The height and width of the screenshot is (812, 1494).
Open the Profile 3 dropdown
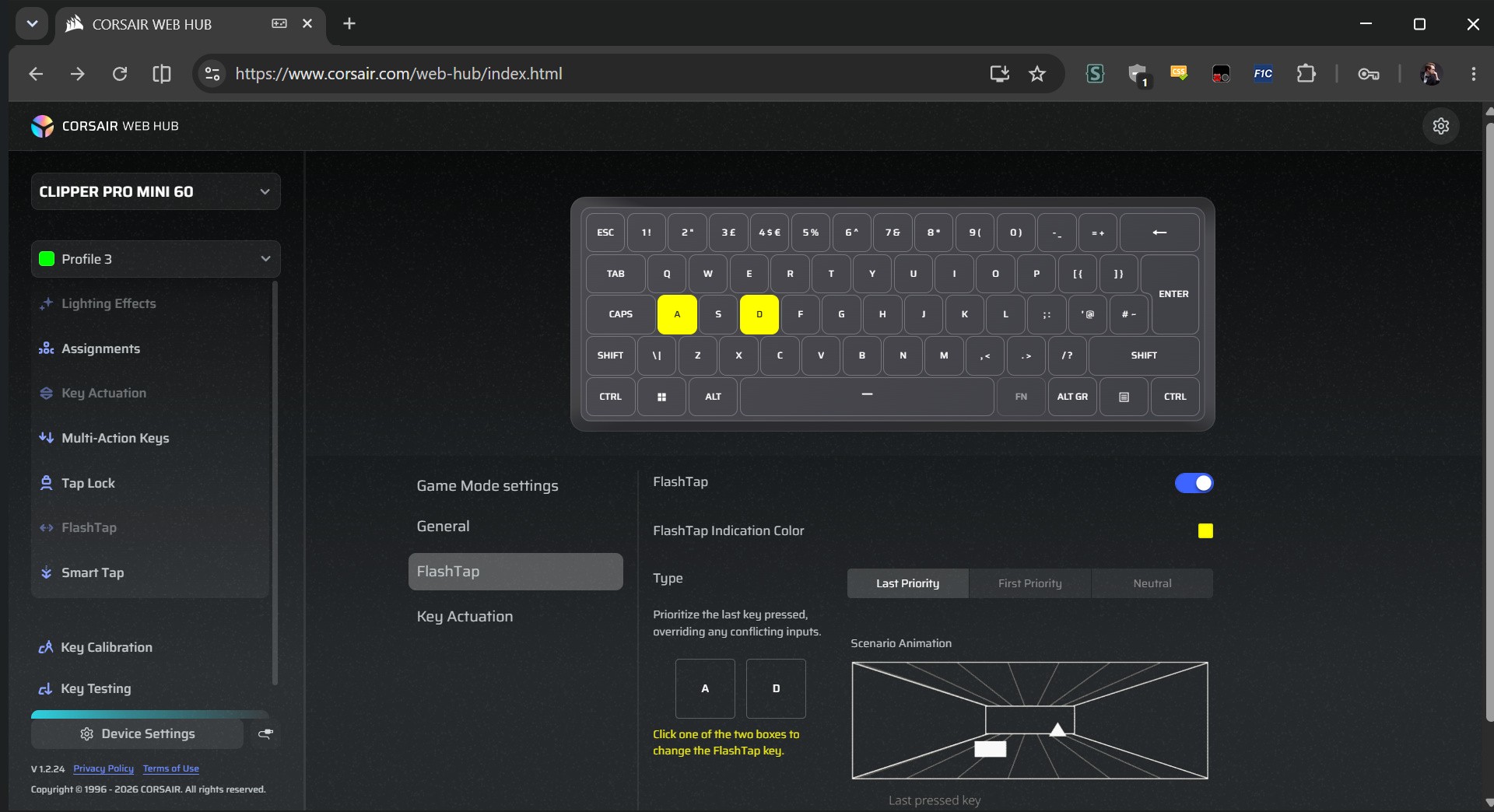pos(156,259)
